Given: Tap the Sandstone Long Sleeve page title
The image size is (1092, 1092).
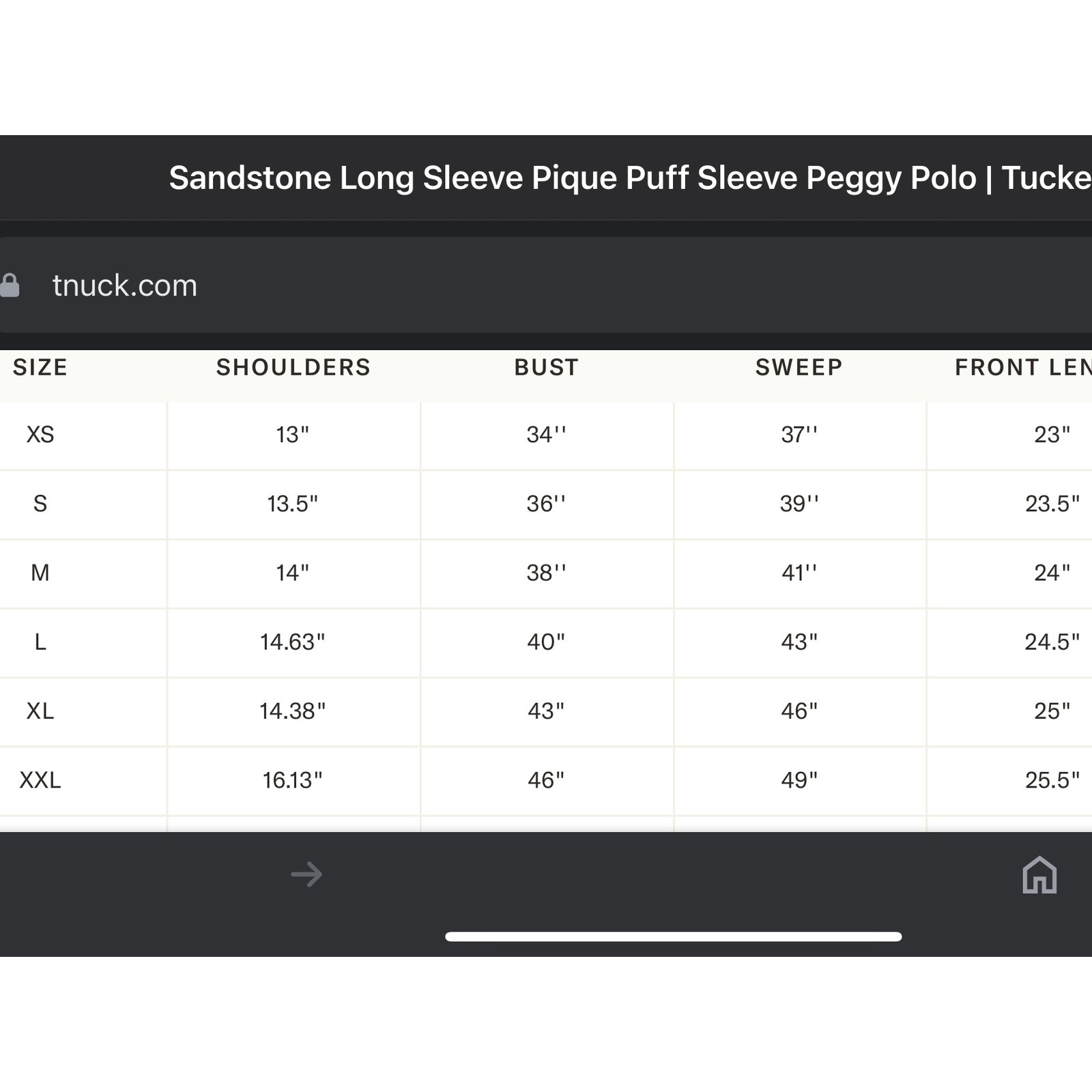Looking at the screenshot, I should [x=630, y=178].
